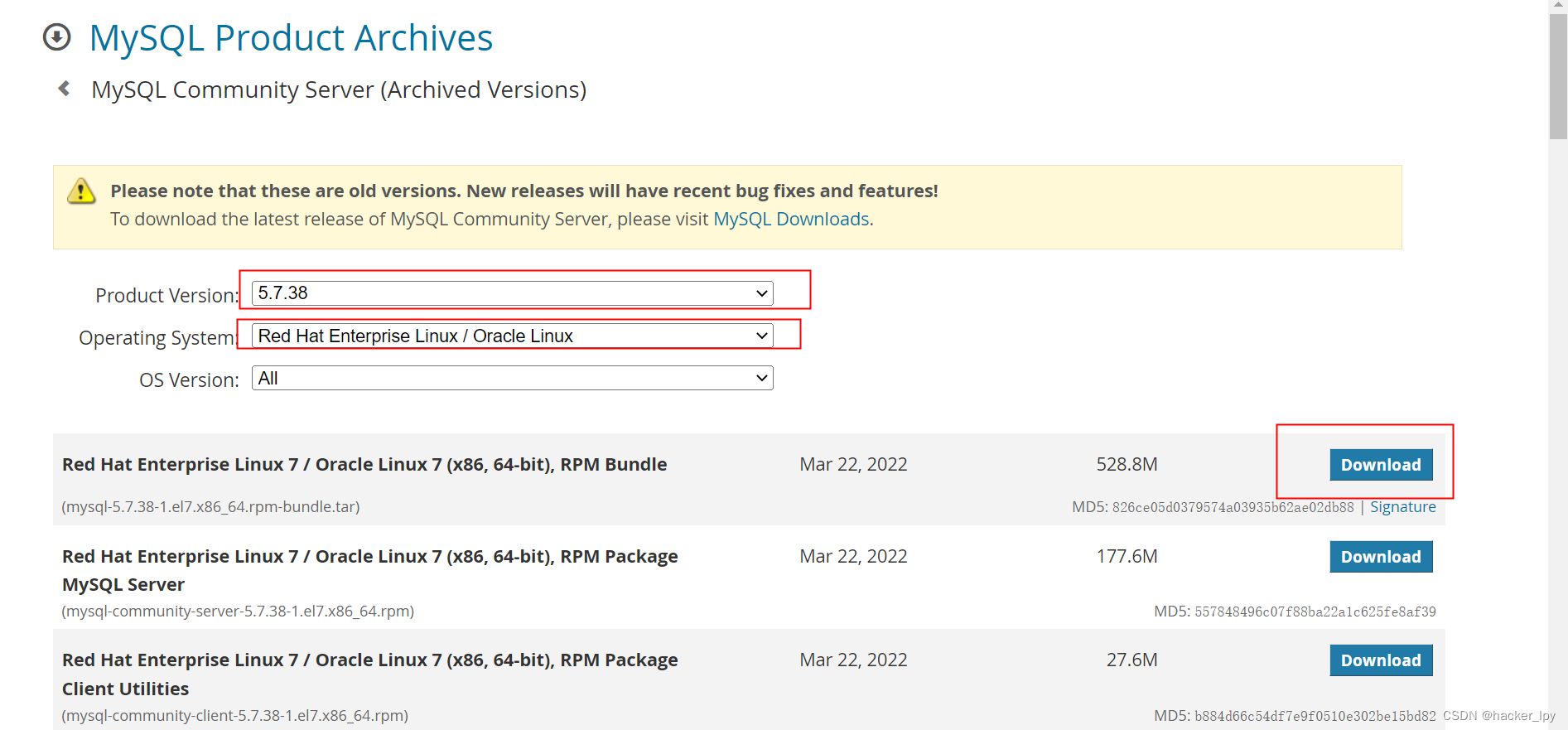Click the 528.8M file size
This screenshot has width=1568, height=730.
click(1127, 465)
